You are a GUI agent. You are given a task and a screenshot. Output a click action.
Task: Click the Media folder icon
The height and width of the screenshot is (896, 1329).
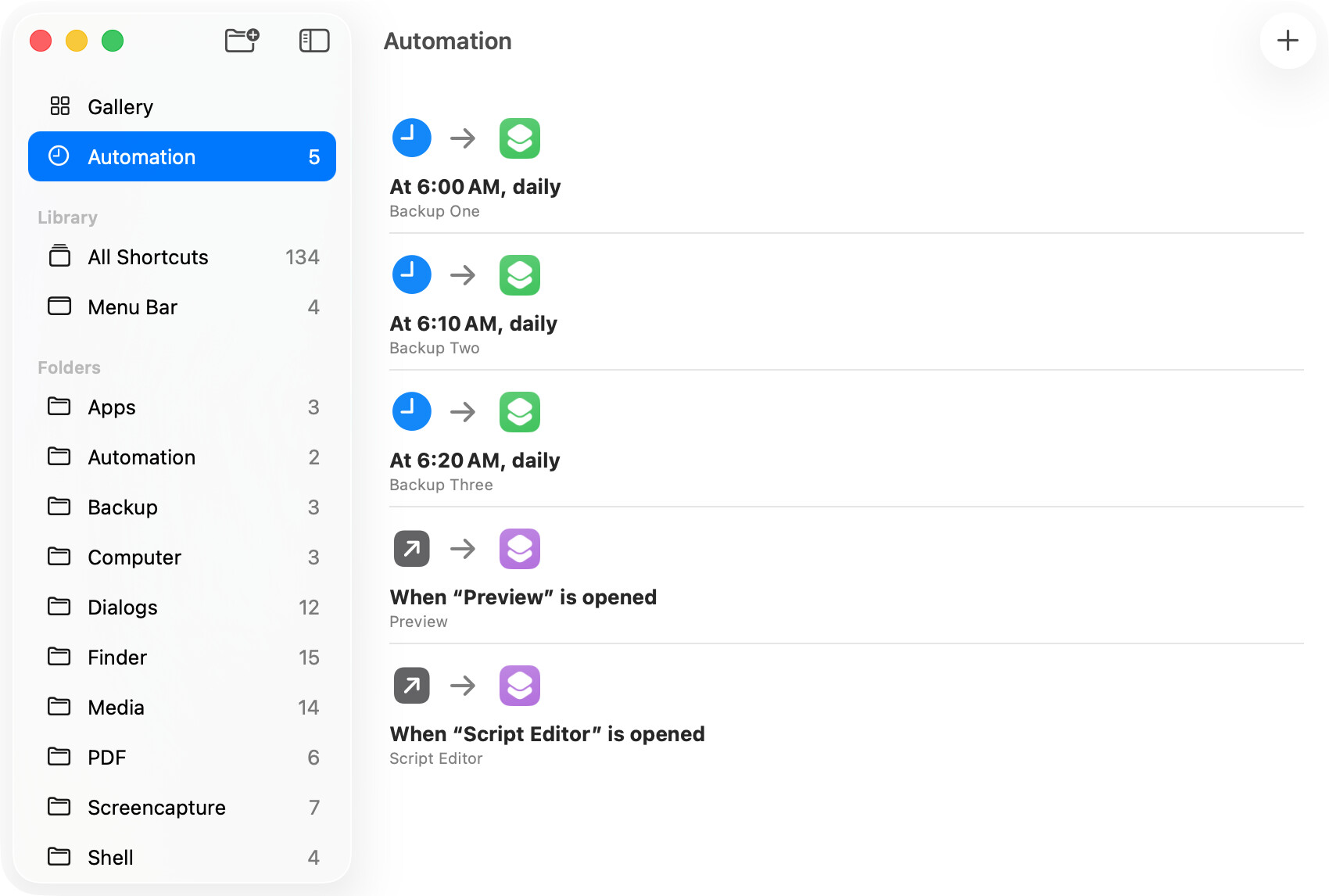pos(59,706)
